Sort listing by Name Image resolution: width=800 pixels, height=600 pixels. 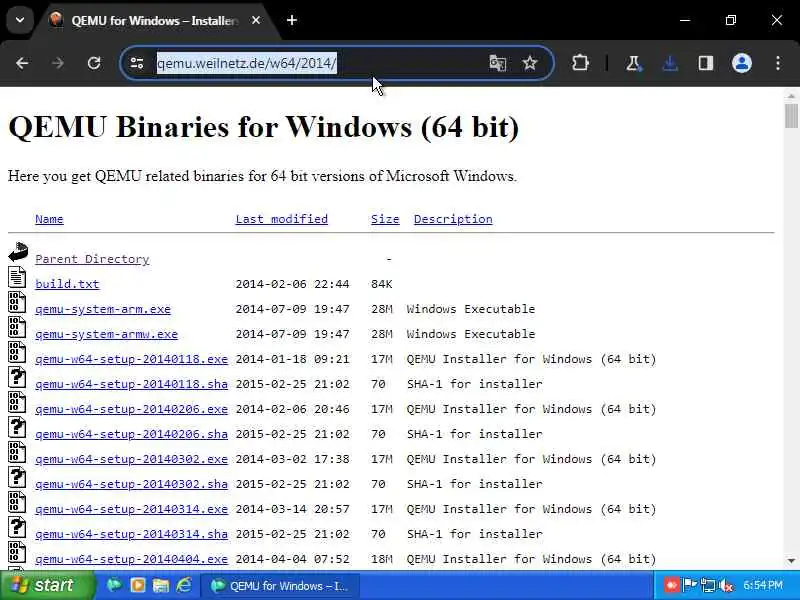click(x=49, y=219)
